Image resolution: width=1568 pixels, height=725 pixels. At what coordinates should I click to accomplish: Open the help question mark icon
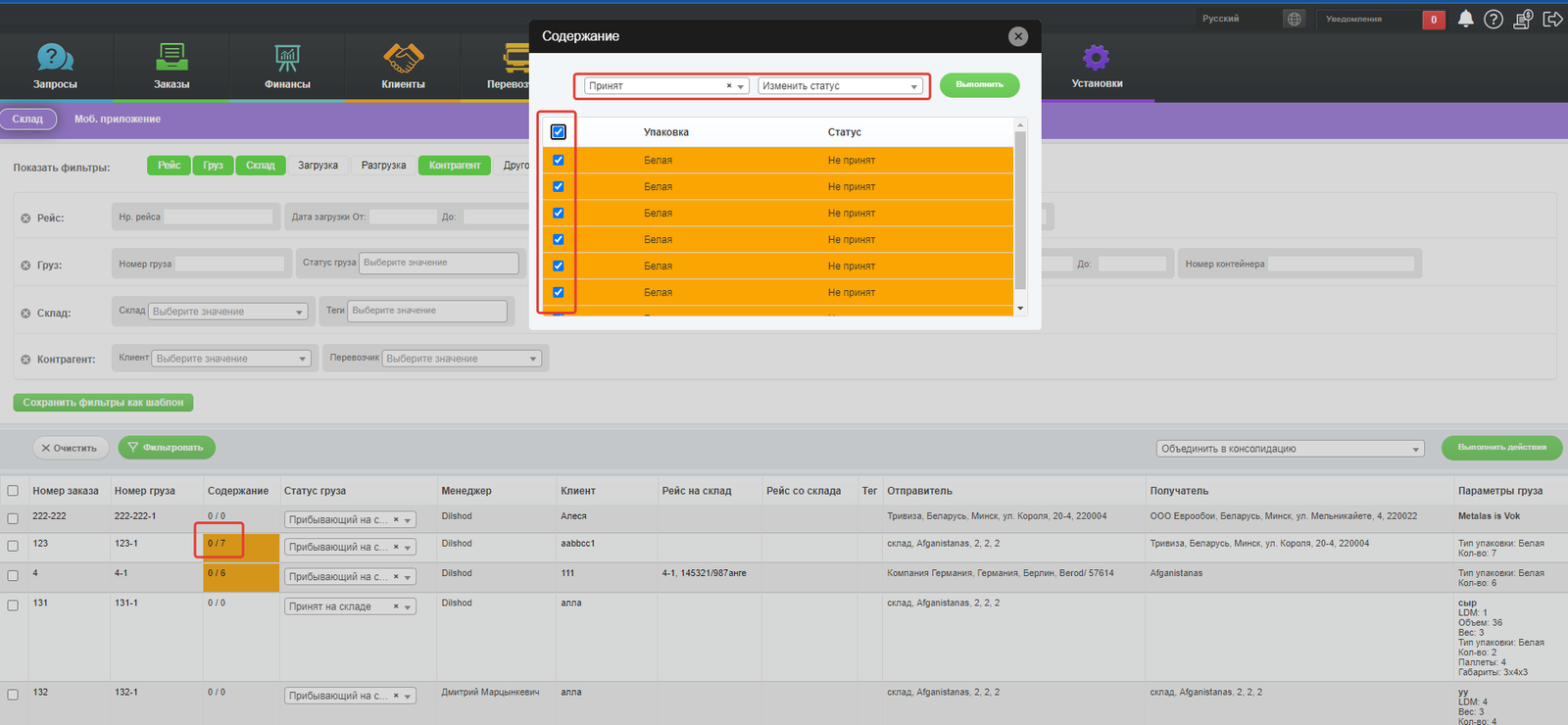coord(1494,19)
